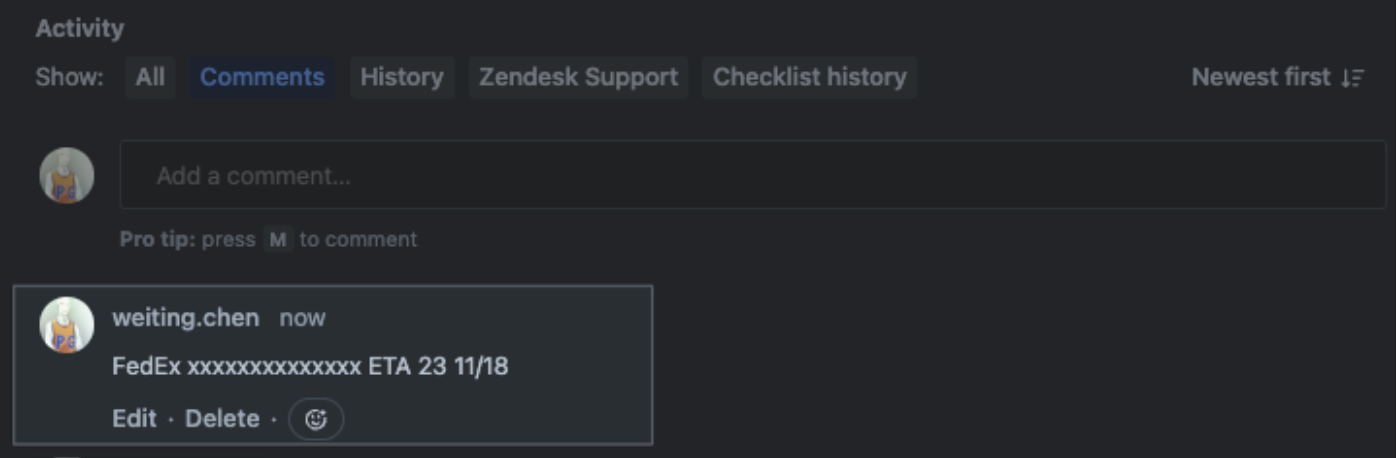Edit the FedEx ETA comment
Screen dimensions: 1396x458
tap(134, 418)
